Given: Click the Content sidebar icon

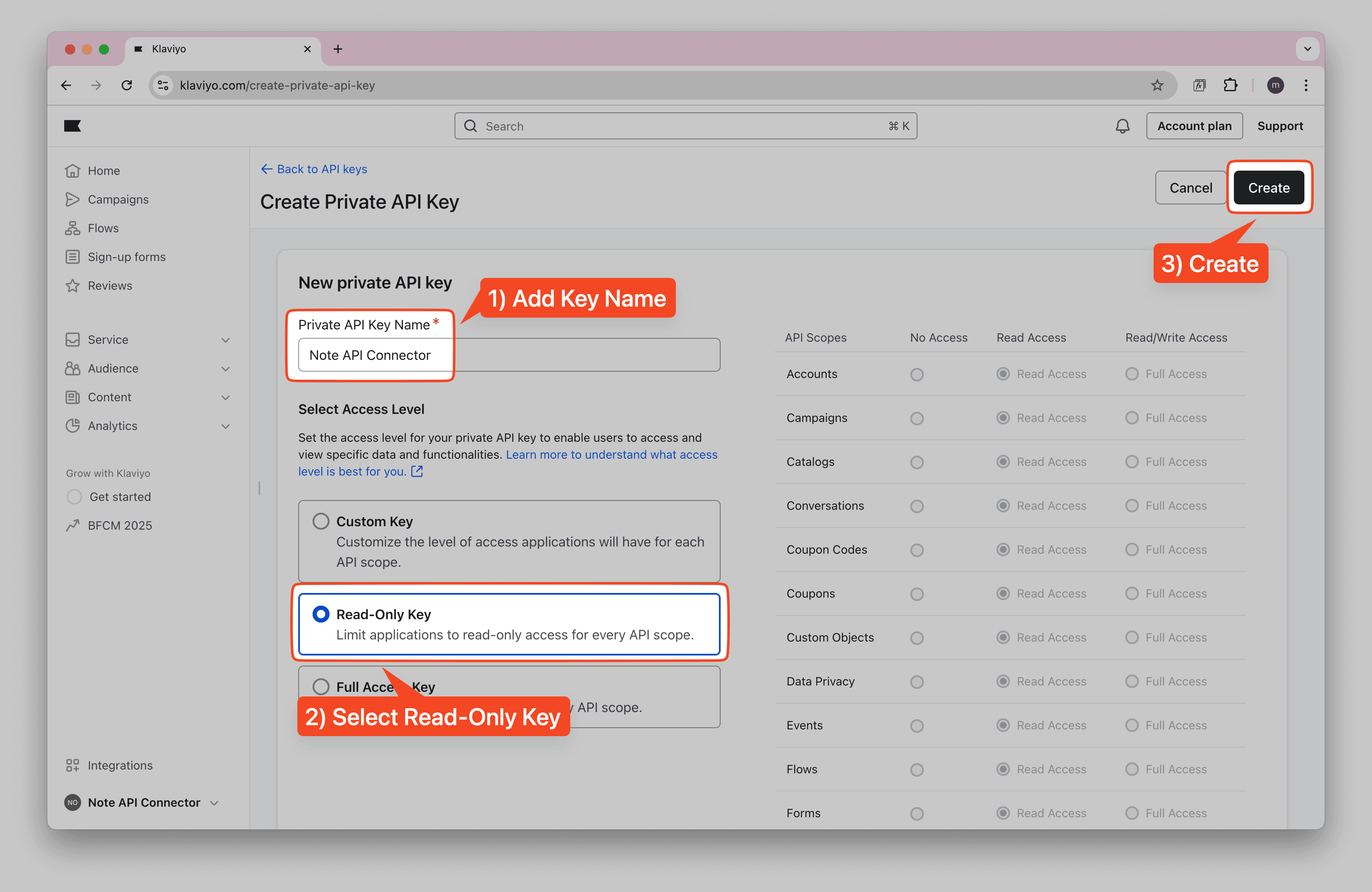Looking at the screenshot, I should [x=73, y=397].
